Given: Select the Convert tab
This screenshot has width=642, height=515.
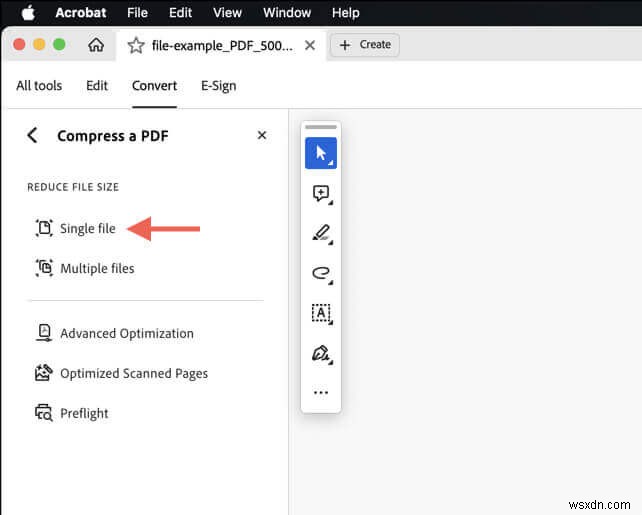Looking at the screenshot, I should [x=154, y=86].
